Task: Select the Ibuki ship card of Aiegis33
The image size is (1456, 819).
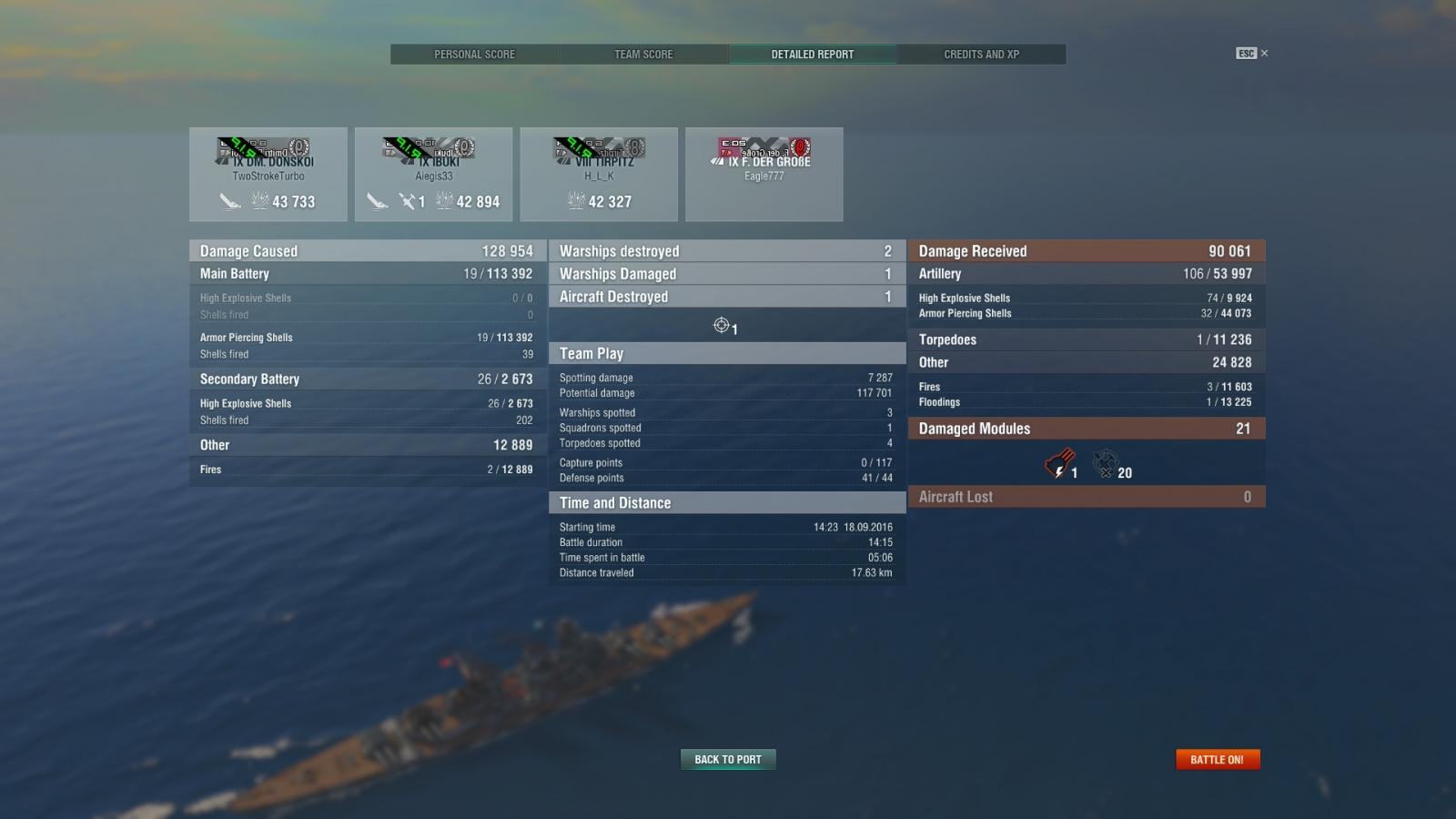Action: (434, 175)
